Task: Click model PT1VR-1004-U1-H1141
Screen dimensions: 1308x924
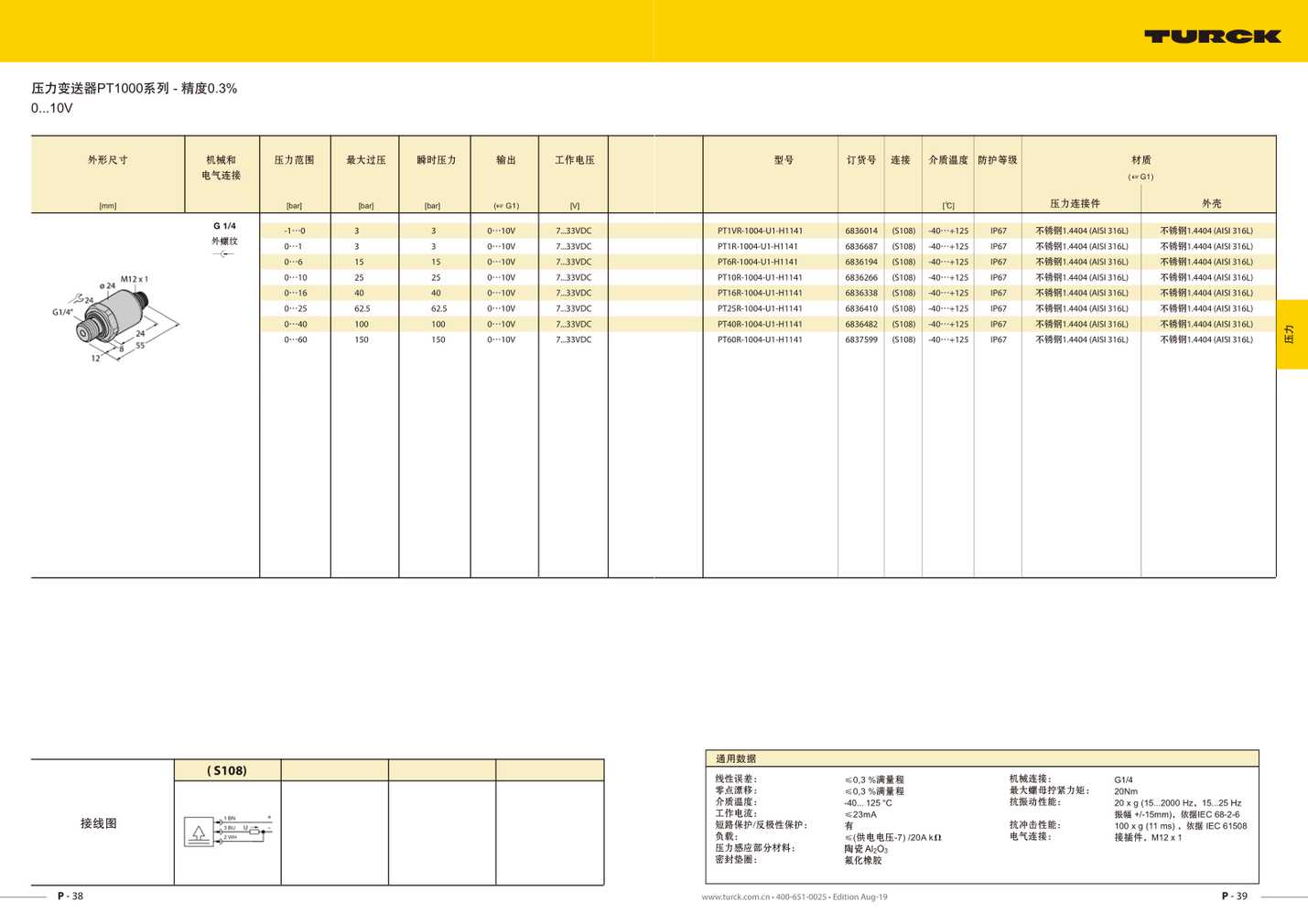Action: (x=760, y=231)
